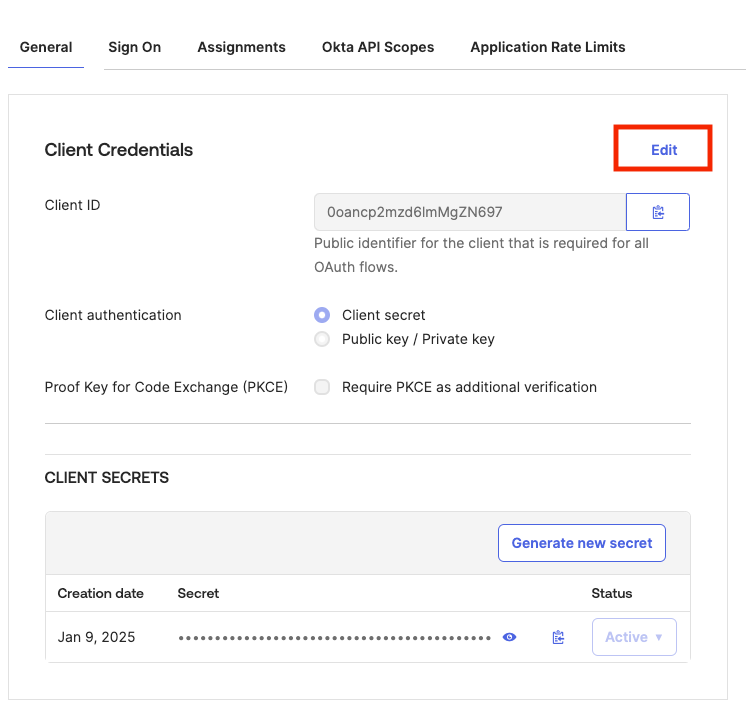Screen dimensions: 746x705
Task: Enable Require PKCE as additional verification
Action: [x=322, y=387]
